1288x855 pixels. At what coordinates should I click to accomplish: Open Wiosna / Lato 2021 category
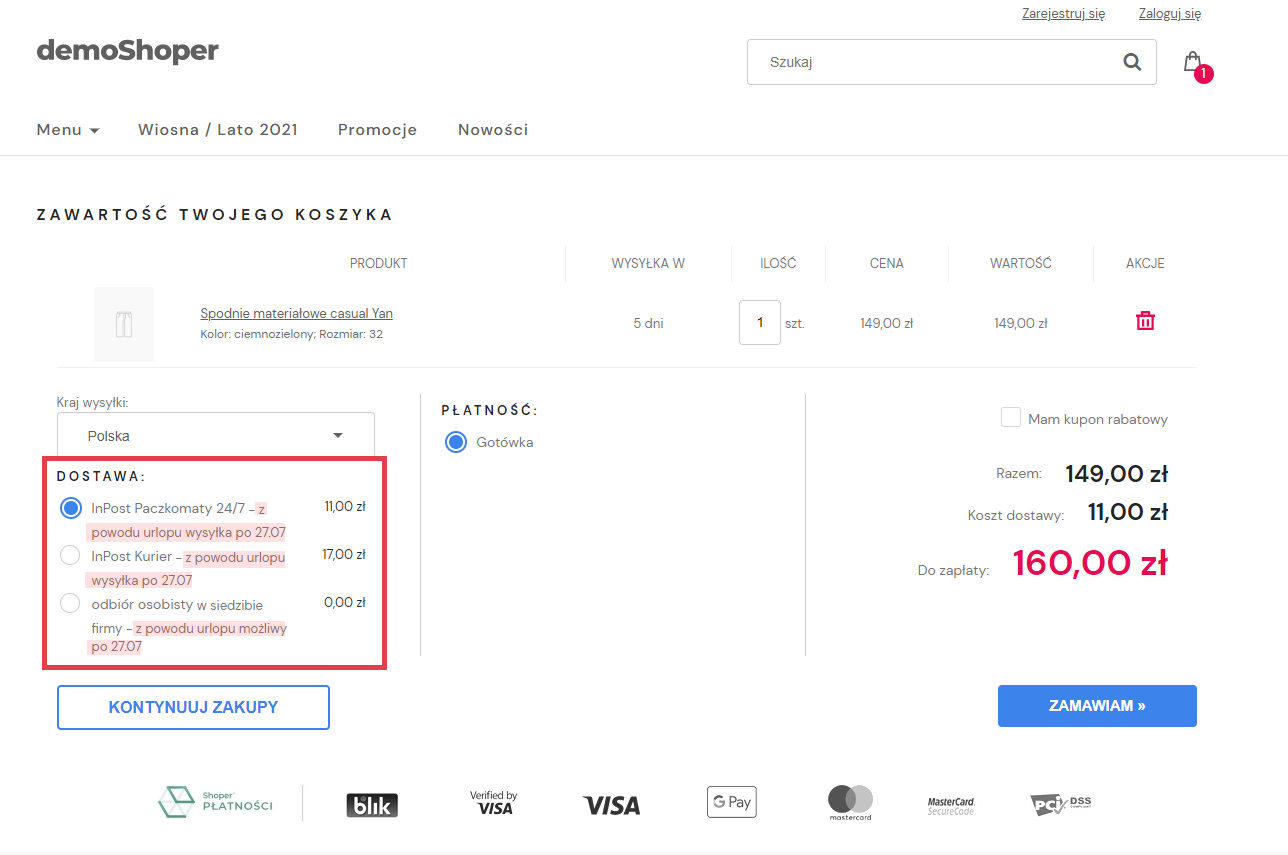[x=218, y=130]
